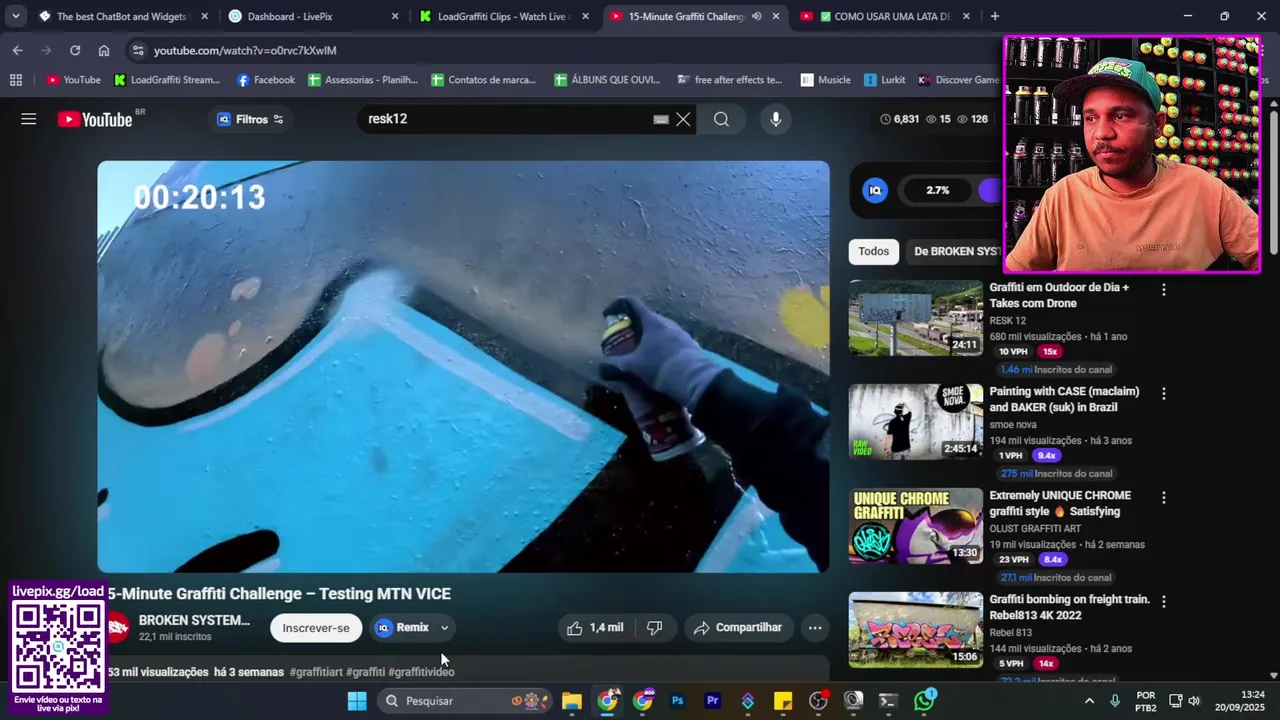Open the Lurkit bookmark

pos(885,80)
